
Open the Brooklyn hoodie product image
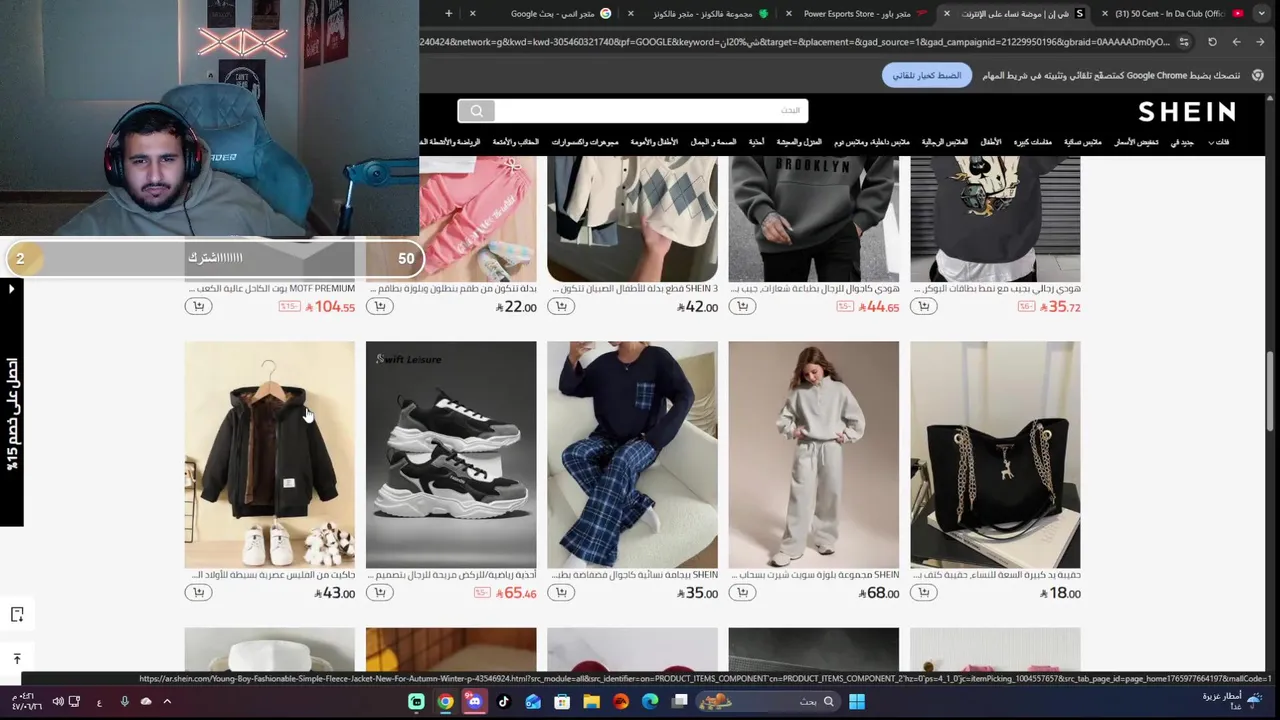[813, 219]
